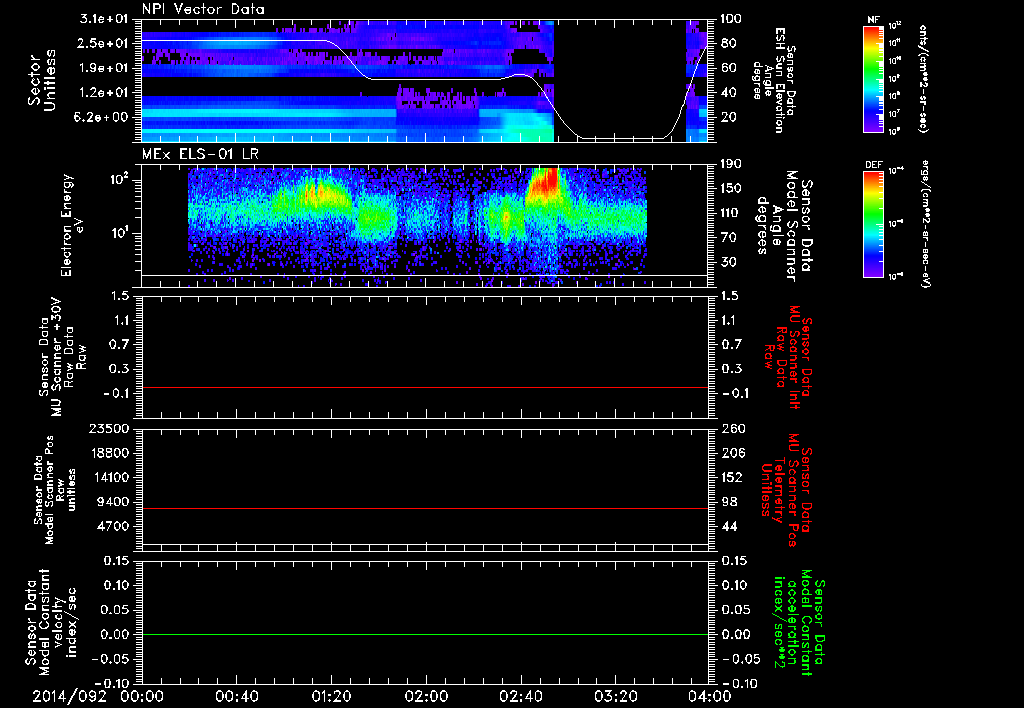Click the 10¹ electron energy tick label
This screenshot has width=1024, height=708.
(x=118, y=233)
